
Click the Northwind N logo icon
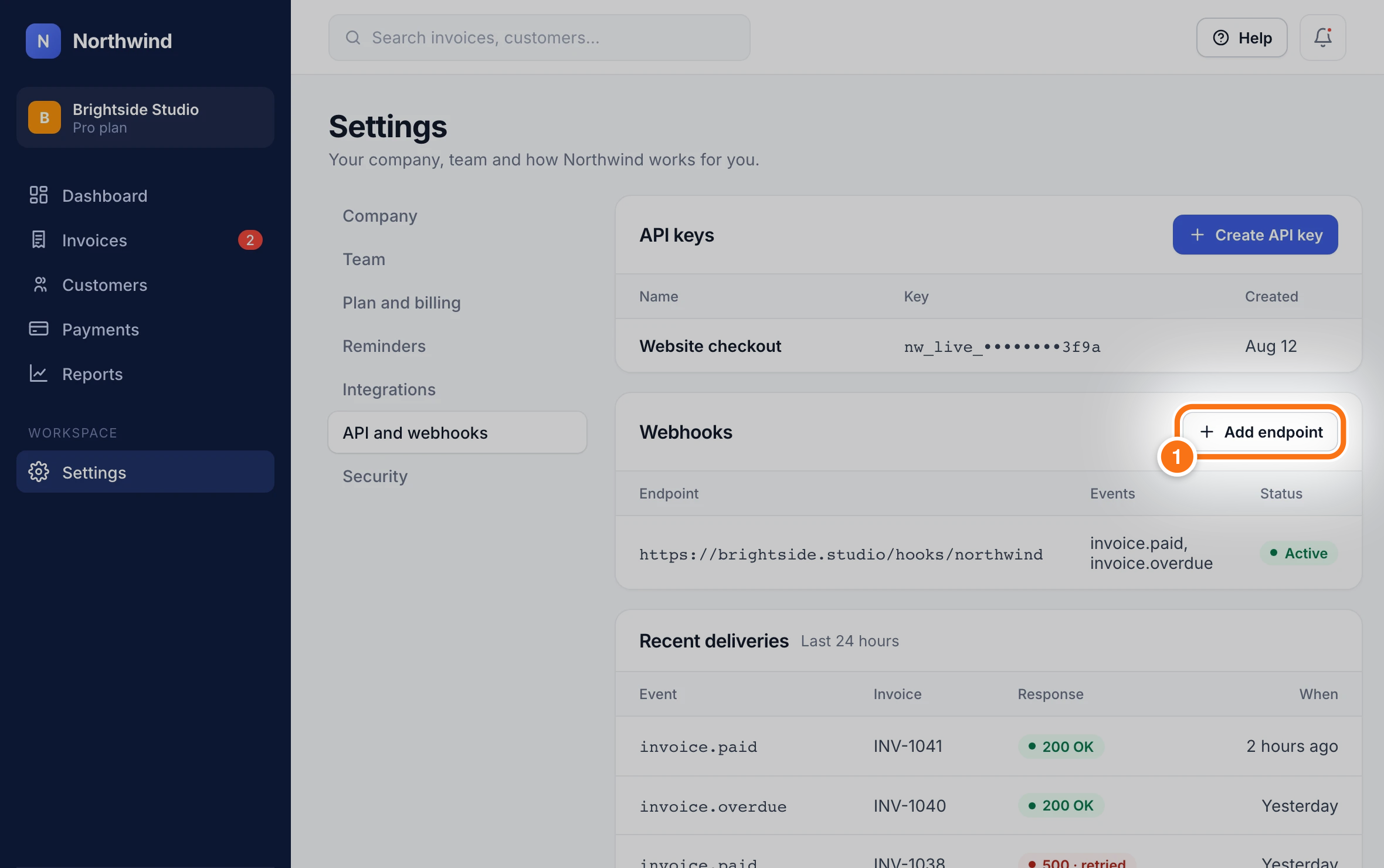[43, 41]
